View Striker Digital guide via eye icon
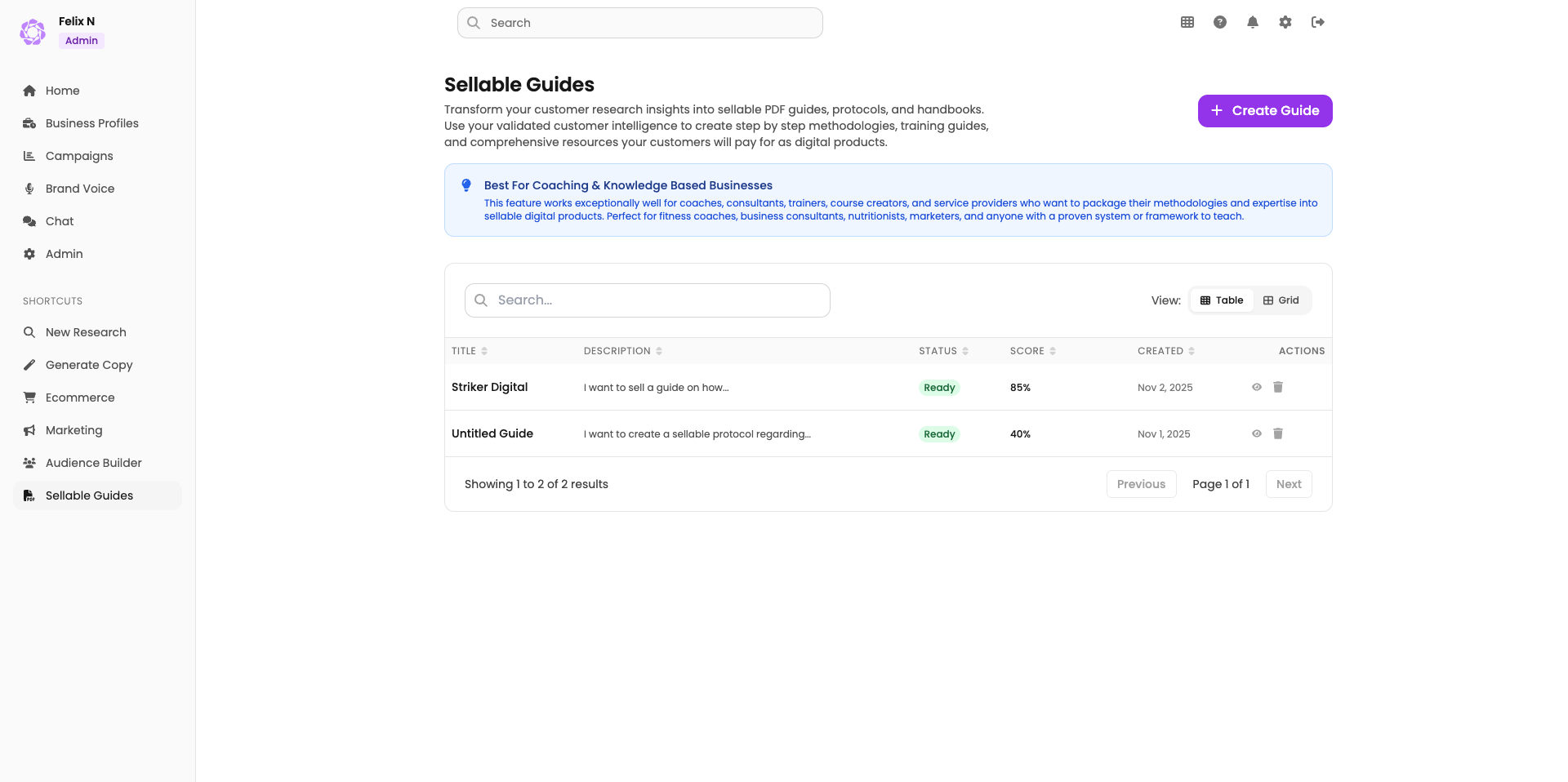 [1257, 387]
